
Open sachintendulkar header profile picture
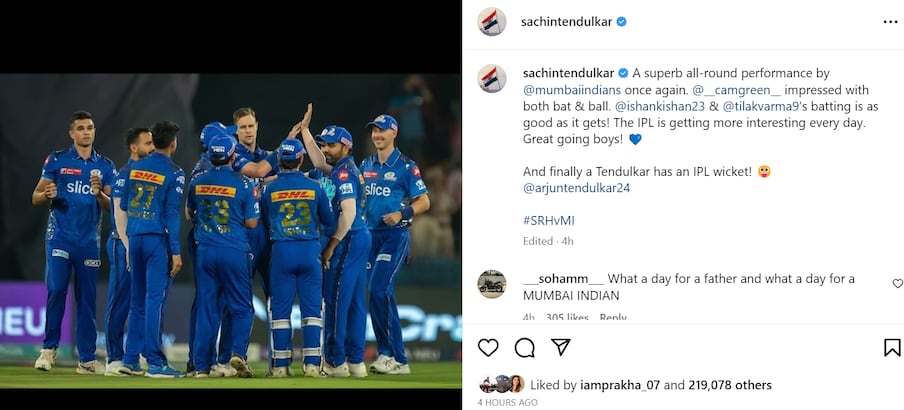tap(492, 21)
